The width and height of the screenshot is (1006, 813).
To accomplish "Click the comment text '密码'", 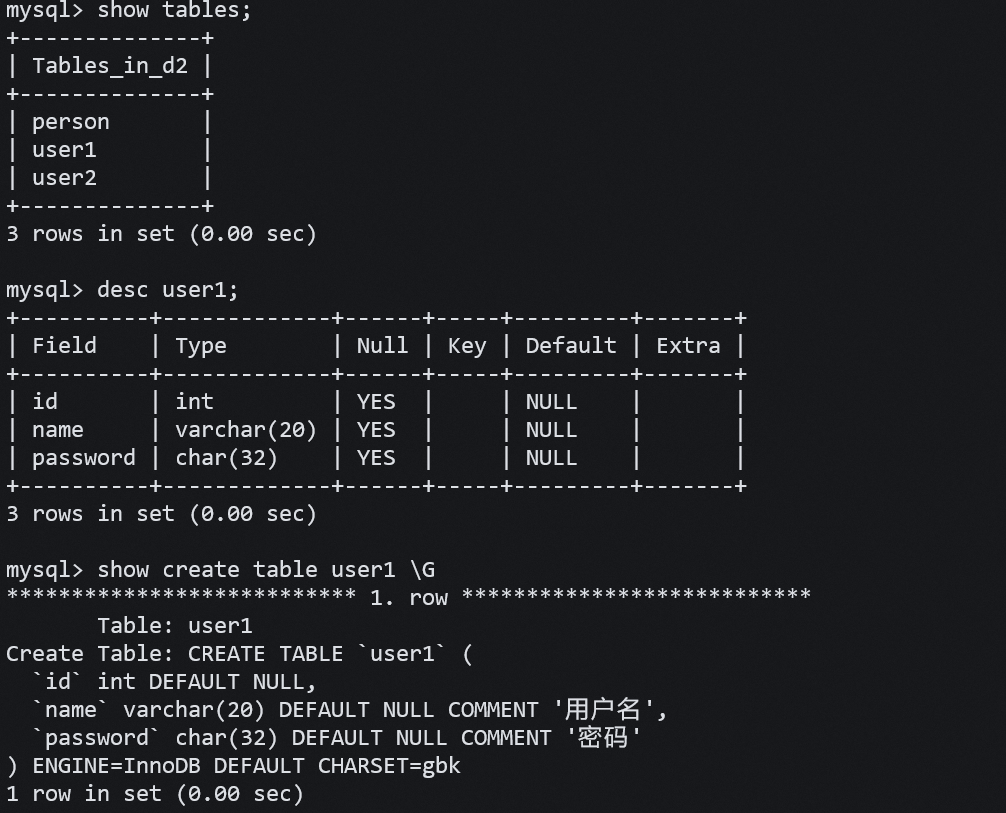I will pos(596,738).
